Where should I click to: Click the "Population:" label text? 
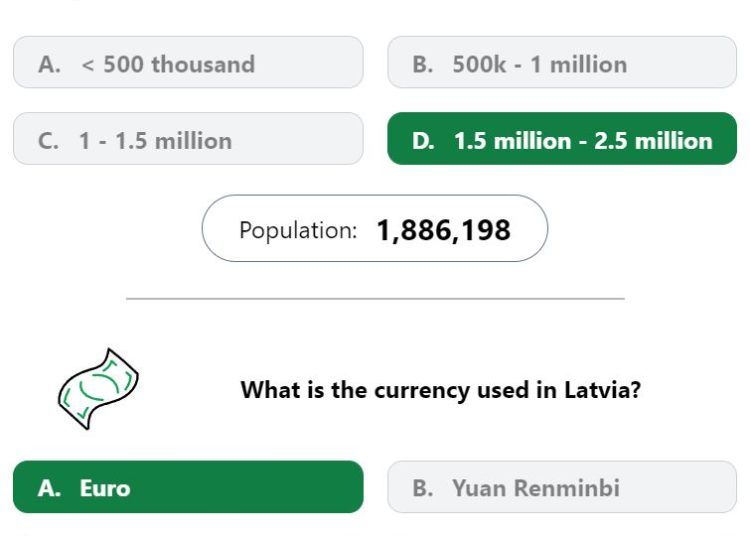[298, 230]
